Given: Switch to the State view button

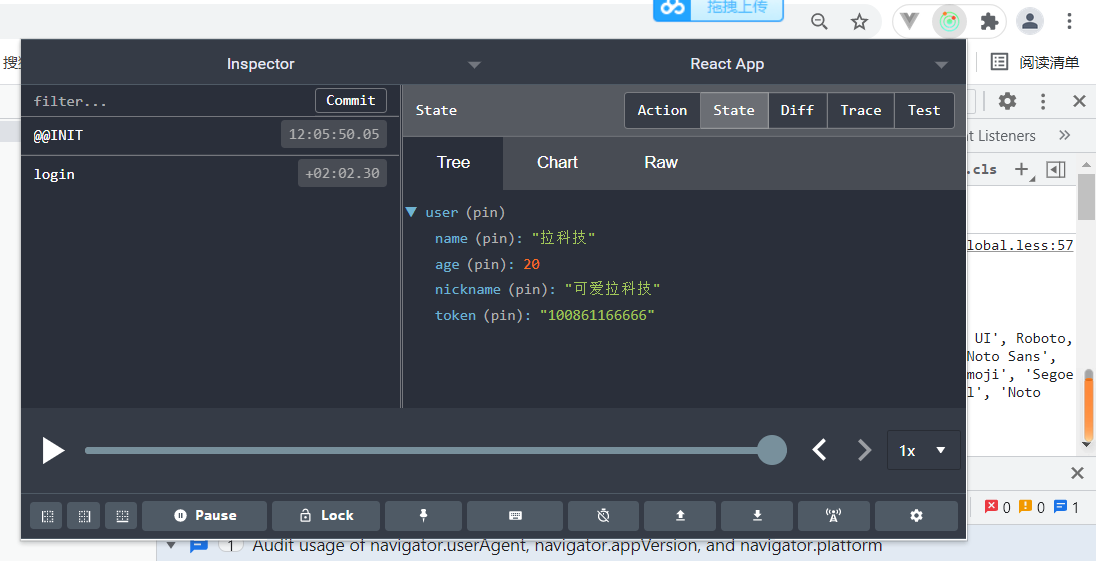Looking at the screenshot, I should click(734, 110).
